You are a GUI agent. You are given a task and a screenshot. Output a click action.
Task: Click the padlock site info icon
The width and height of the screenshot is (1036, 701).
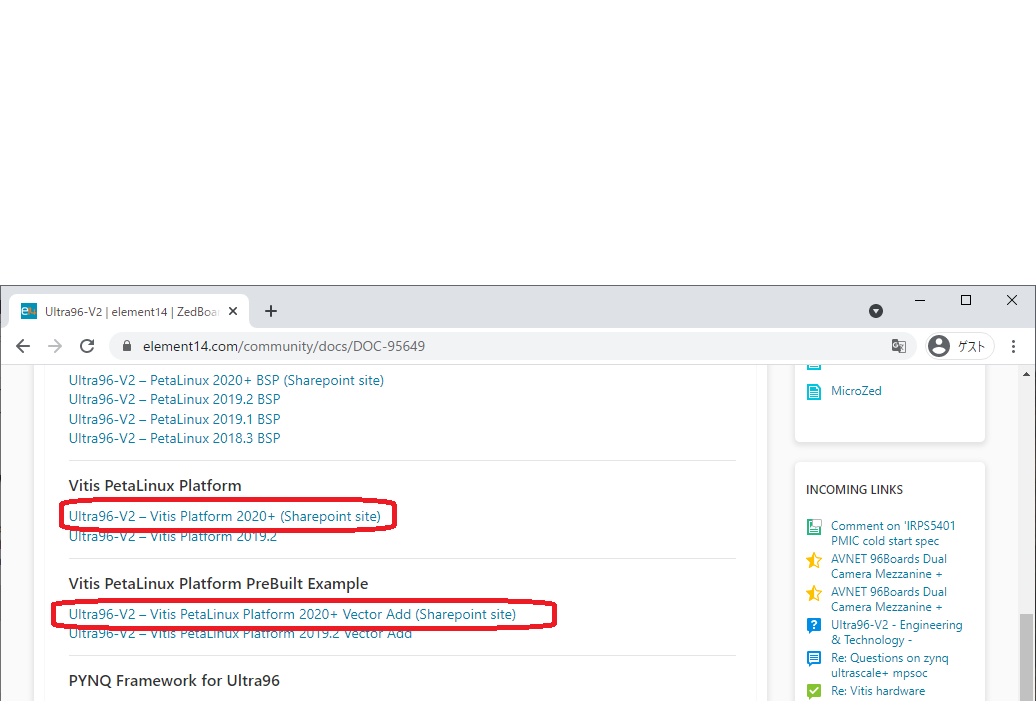127,346
